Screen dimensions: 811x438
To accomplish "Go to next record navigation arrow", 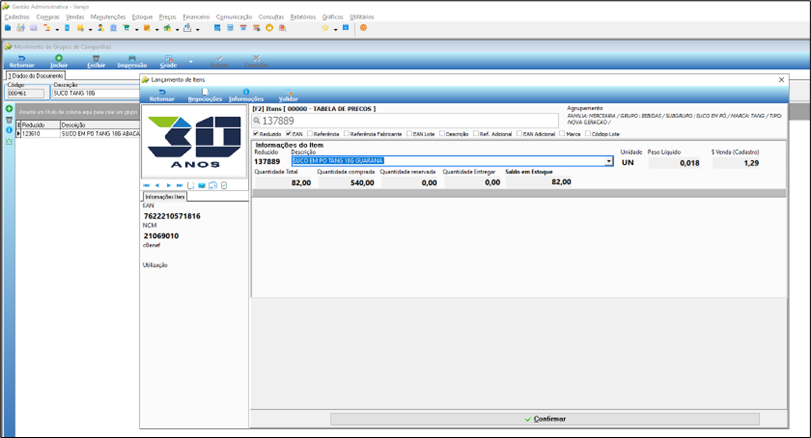I will (169, 185).
